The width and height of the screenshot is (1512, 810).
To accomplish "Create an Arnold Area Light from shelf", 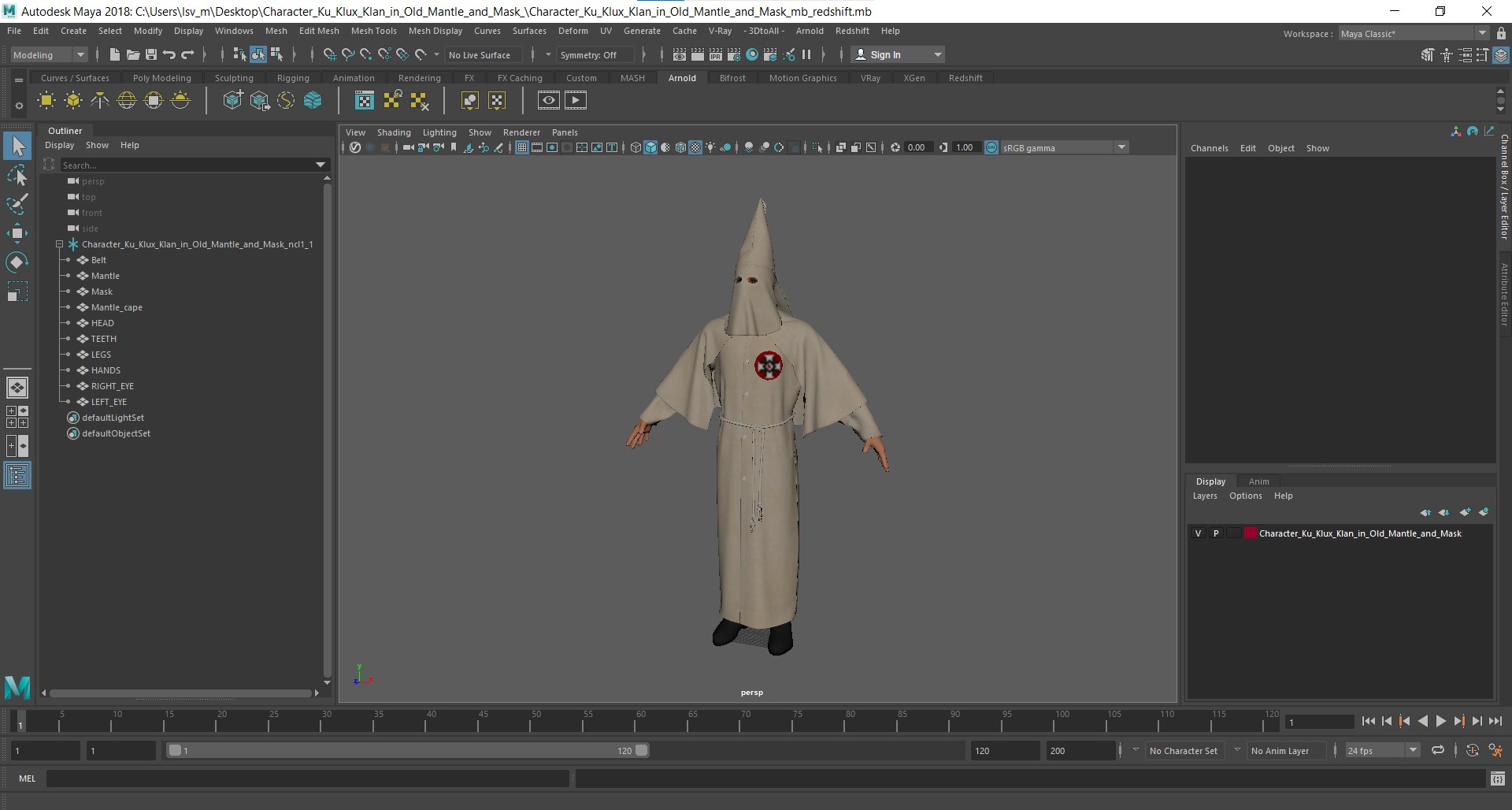I will click(46, 100).
